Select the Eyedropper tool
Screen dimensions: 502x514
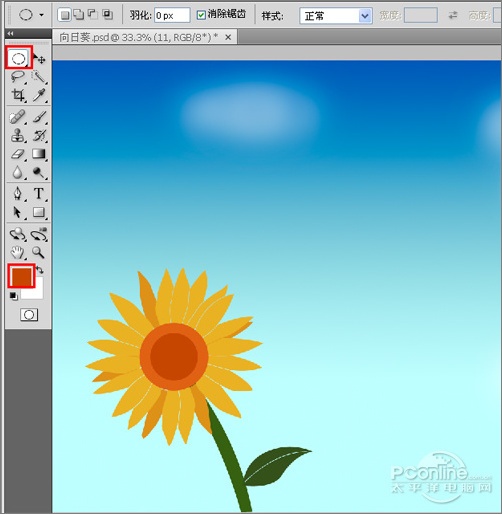tap(39, 95)
